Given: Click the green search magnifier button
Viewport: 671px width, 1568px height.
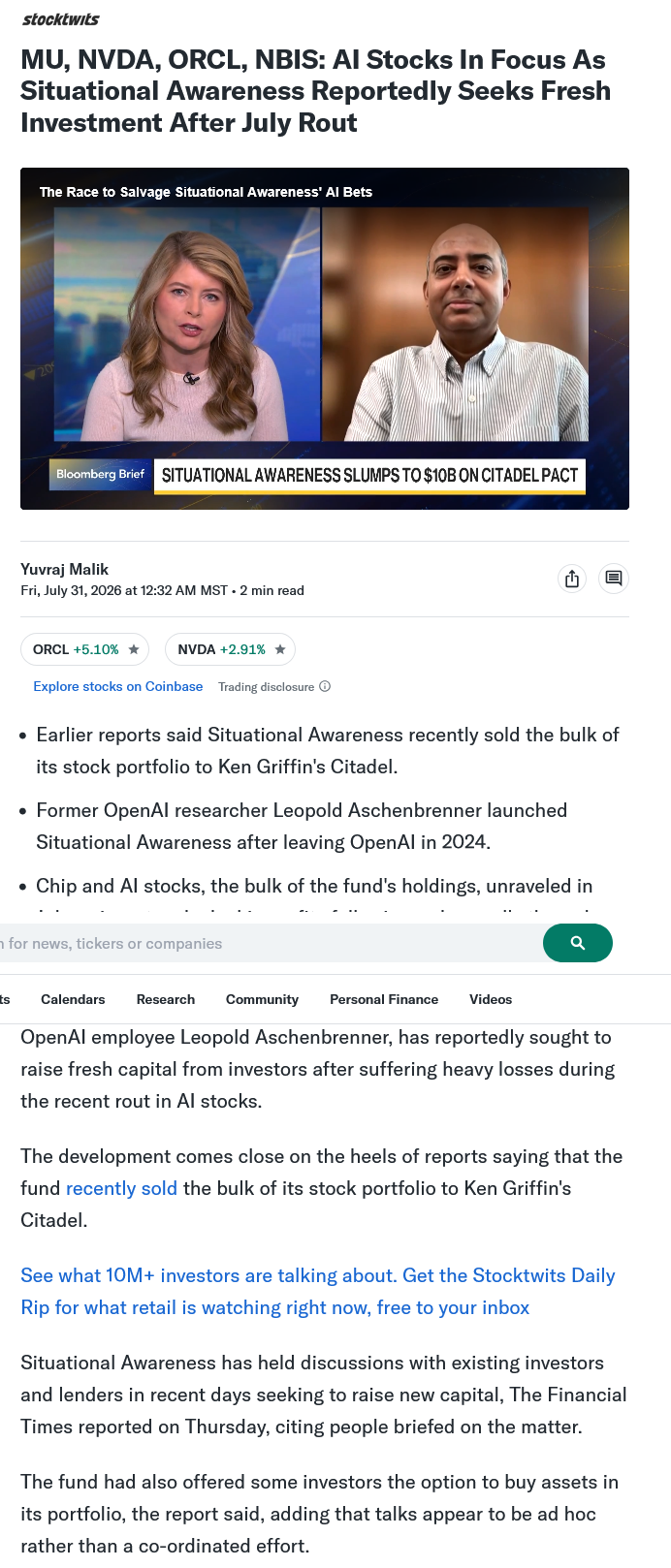Looking at the screenshot, I should 578,943.
